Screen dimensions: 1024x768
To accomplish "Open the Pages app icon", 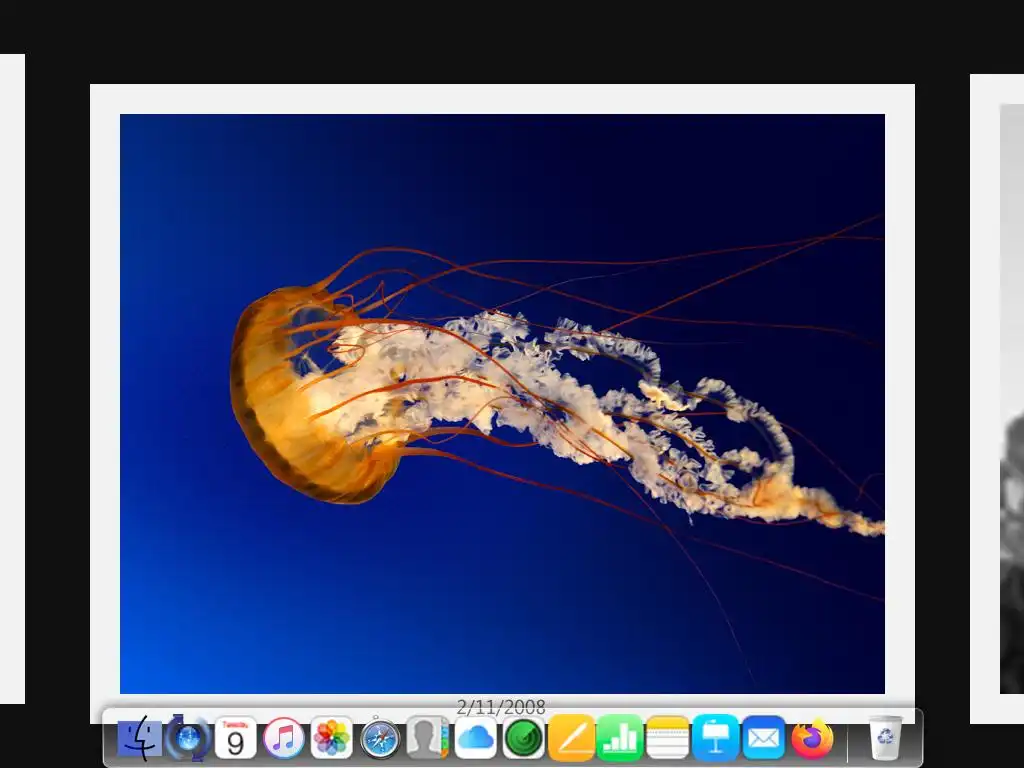I will point(571,738).
